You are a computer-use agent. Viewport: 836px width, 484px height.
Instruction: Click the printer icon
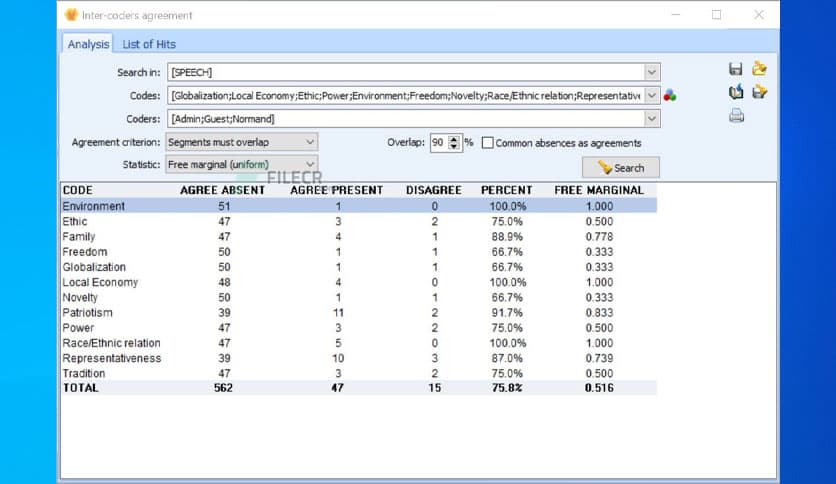736,115
